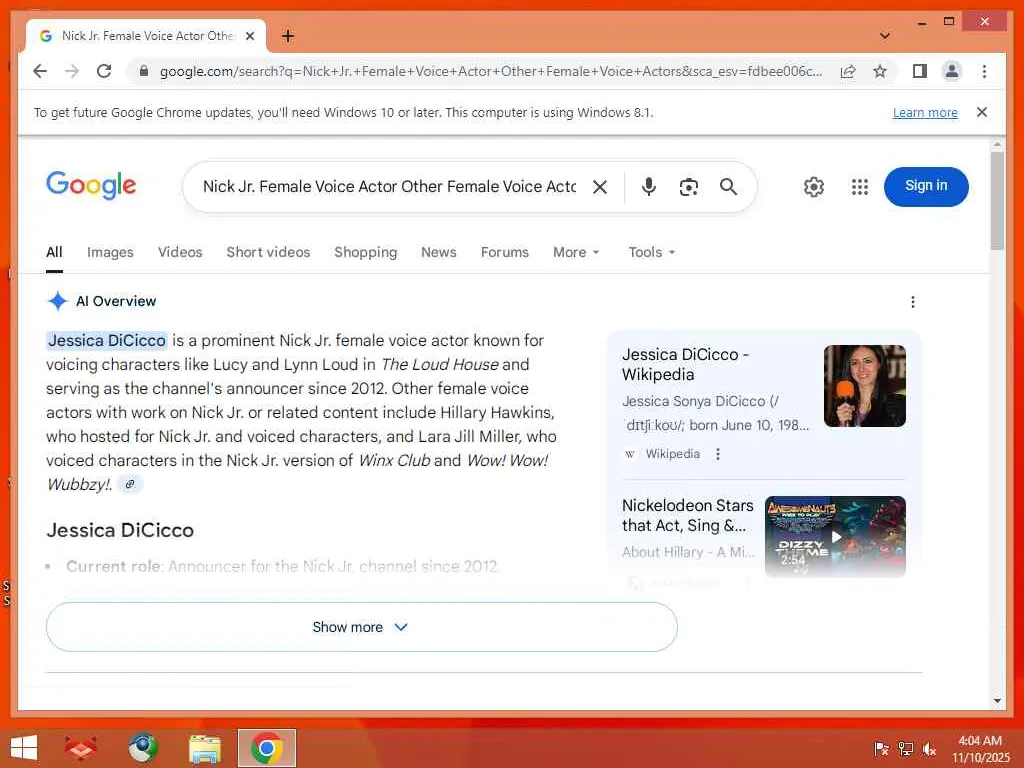Open the Windows Start menu

(24, 748)
